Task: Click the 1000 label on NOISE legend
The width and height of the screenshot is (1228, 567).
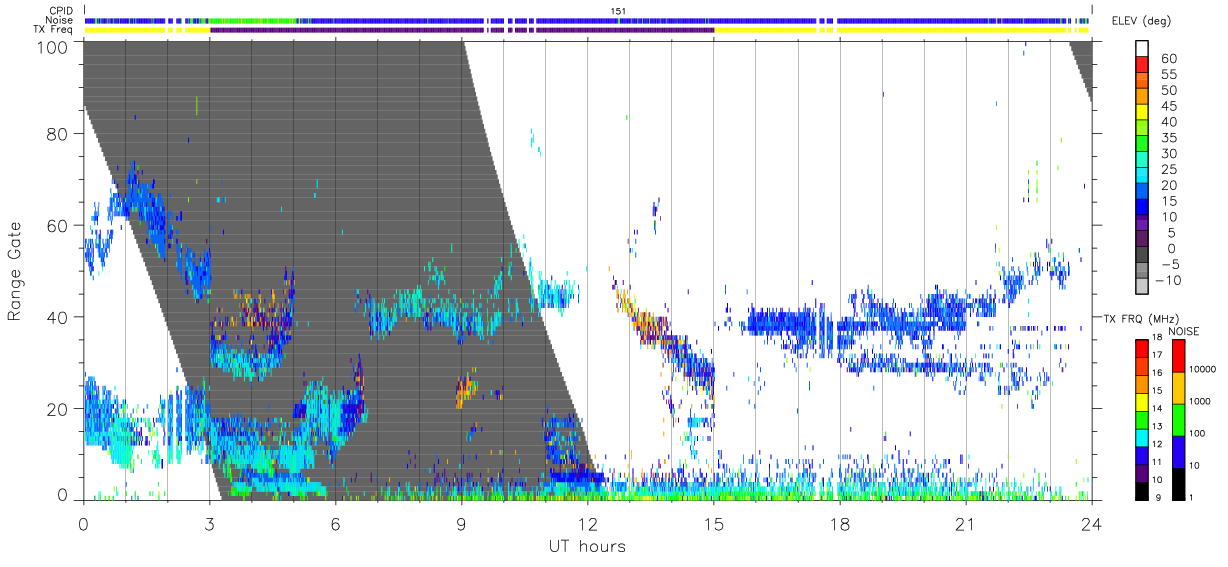Action: click(x=1199, y=402)
